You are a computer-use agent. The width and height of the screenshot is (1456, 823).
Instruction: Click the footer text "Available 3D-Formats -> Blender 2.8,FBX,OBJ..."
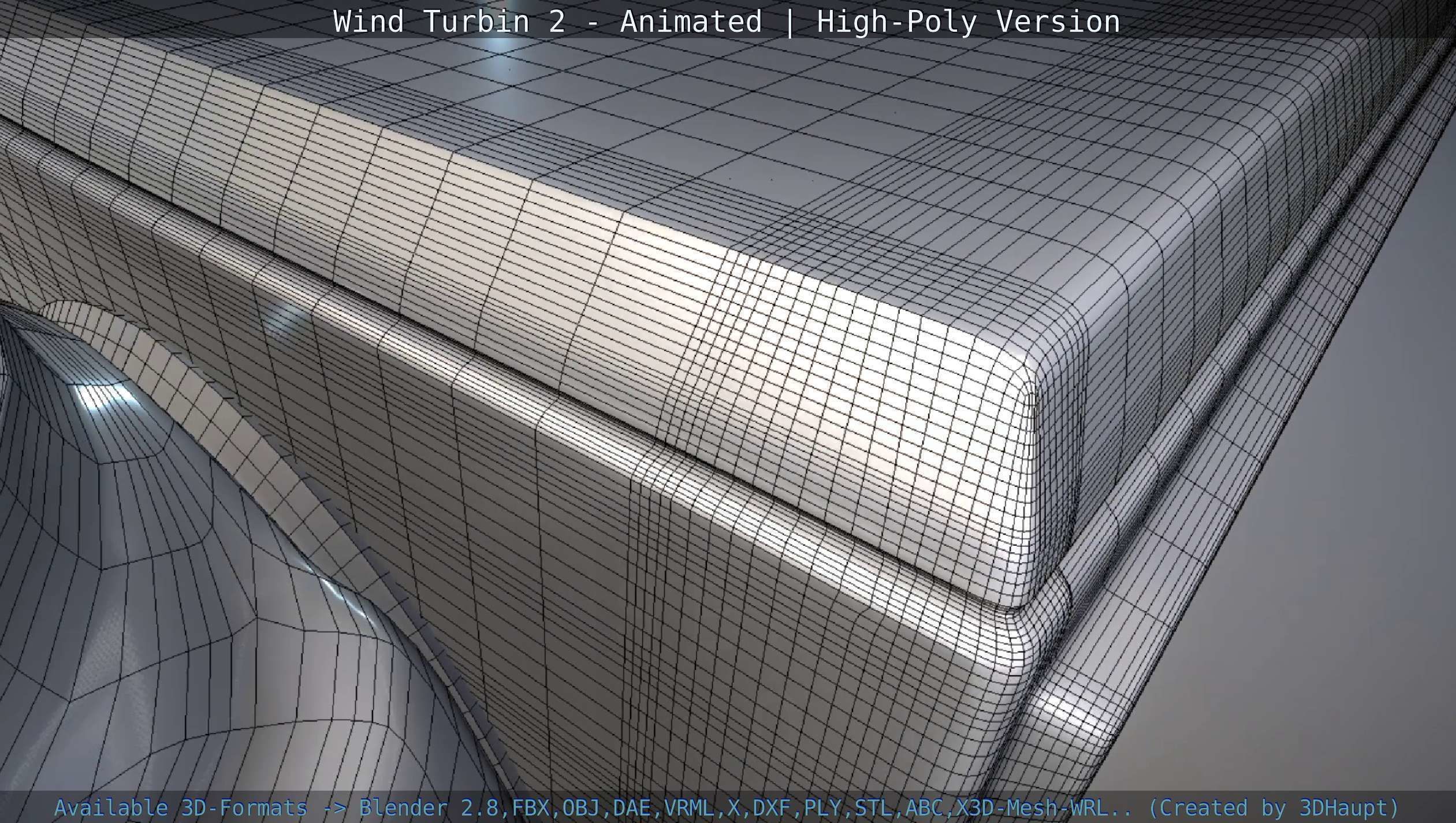pyautogui.click(x=727, y=807)
